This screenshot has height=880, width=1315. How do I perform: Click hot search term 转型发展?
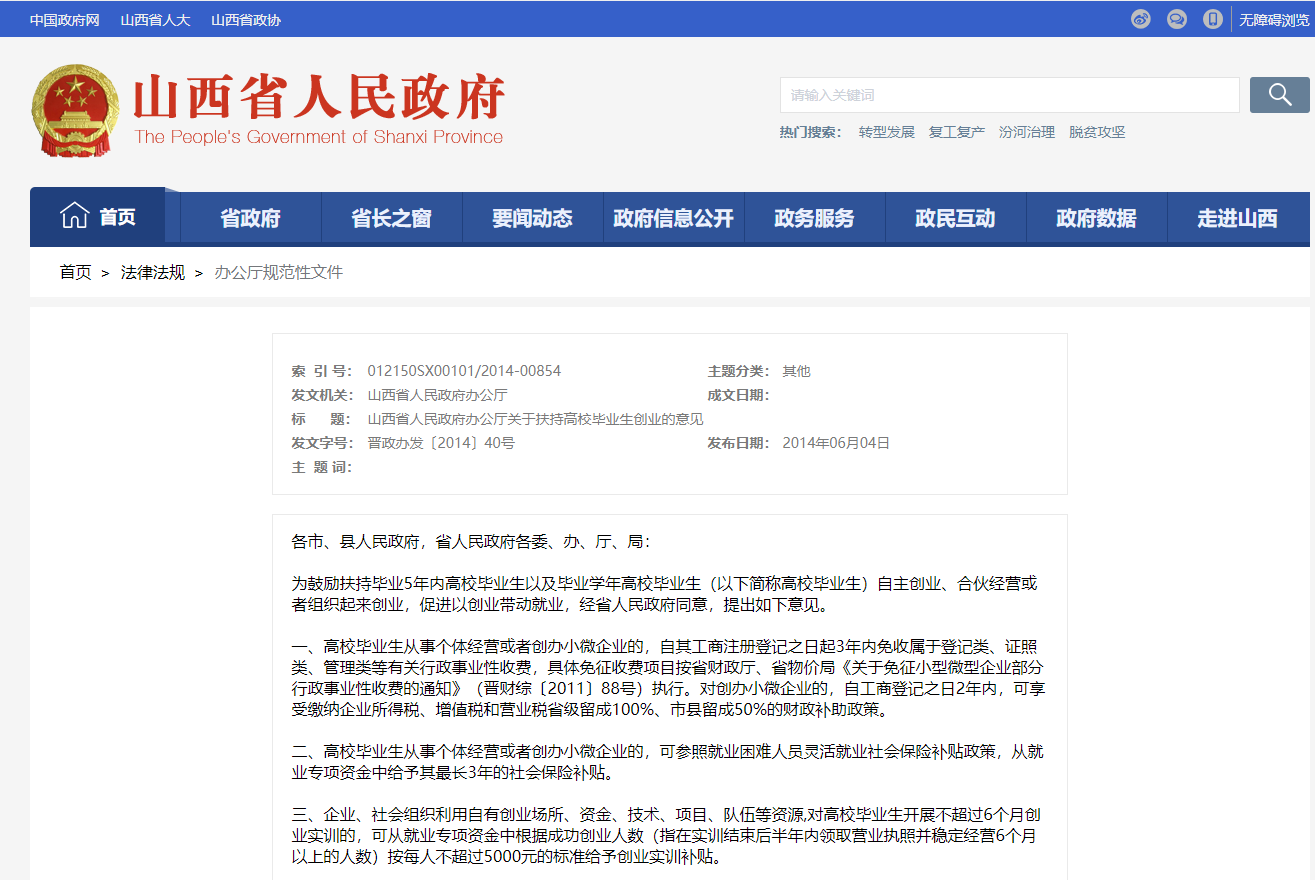click(886, 132)
